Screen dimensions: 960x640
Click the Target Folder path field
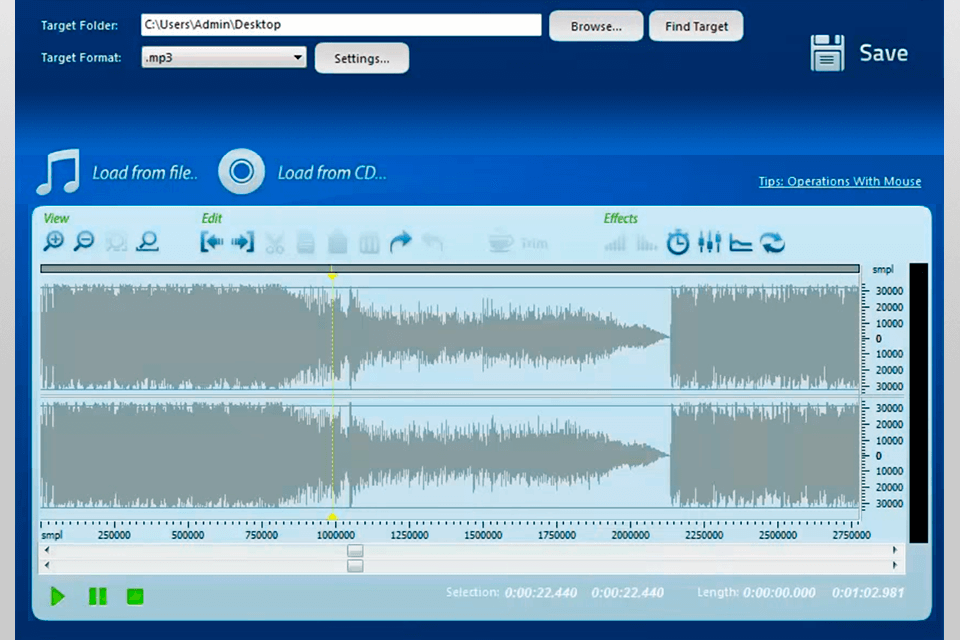pyautogui.click(x=341, y=25)
